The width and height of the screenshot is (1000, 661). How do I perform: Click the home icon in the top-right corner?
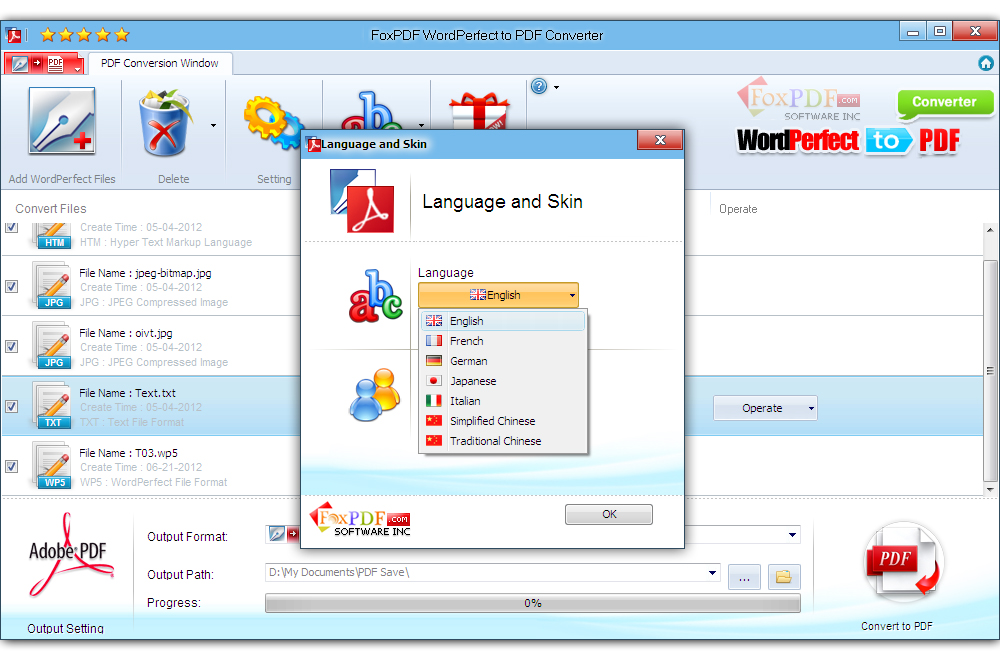point(986,63)
